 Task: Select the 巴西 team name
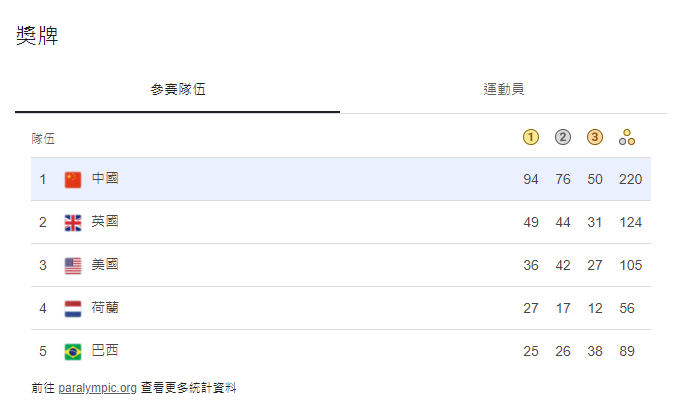pyautogui.click(x=105, y=351)
